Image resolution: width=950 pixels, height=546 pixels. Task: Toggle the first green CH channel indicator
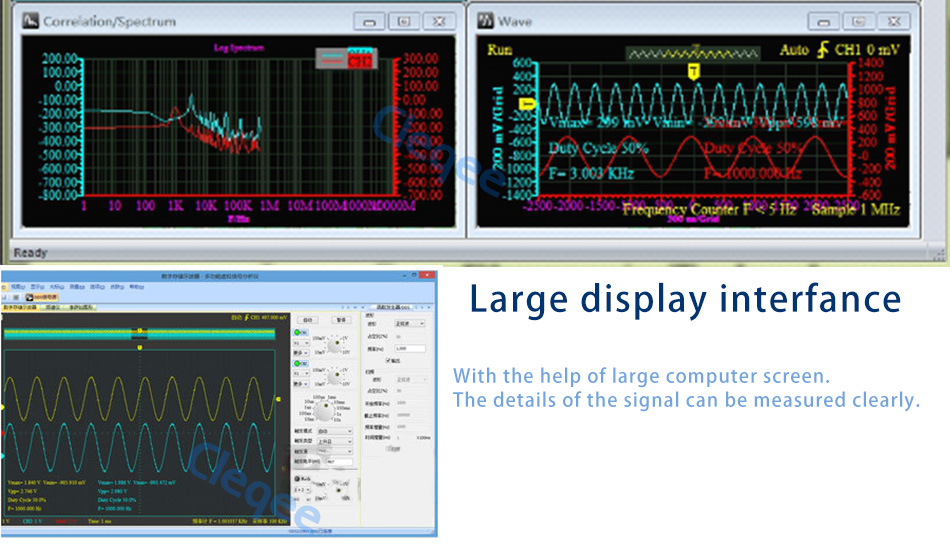pyautogui.click(x=298, y=332)
